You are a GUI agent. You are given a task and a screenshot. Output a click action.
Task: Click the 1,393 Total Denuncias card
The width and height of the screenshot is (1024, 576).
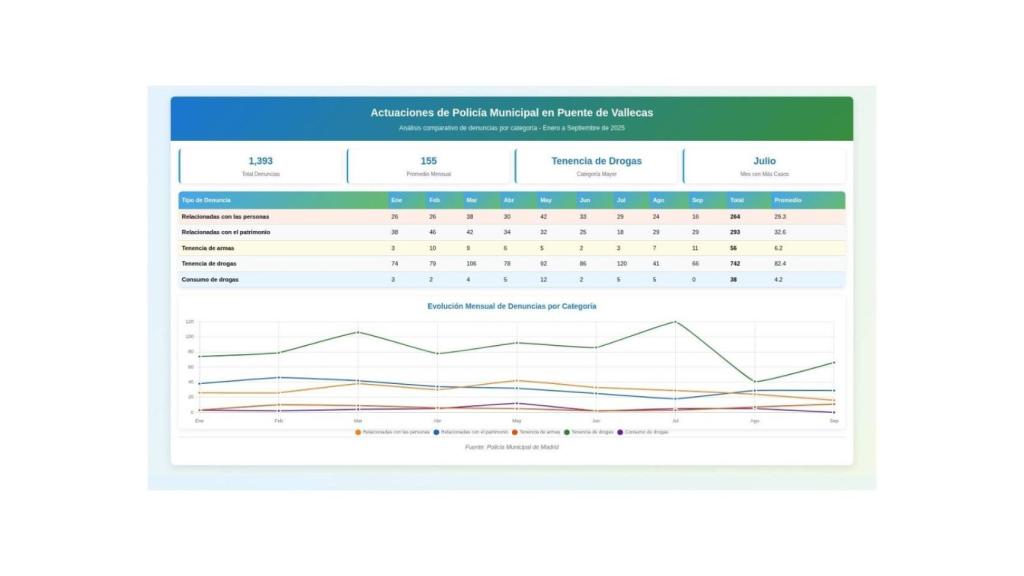point(260,166)
